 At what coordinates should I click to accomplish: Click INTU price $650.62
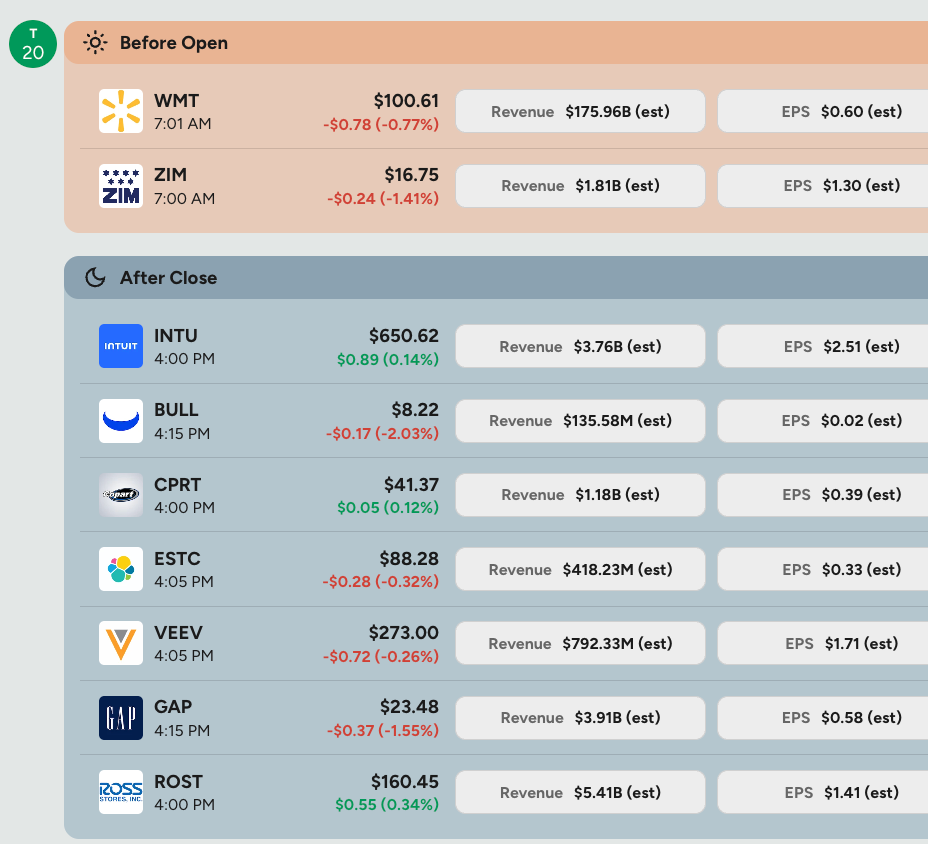404,336
